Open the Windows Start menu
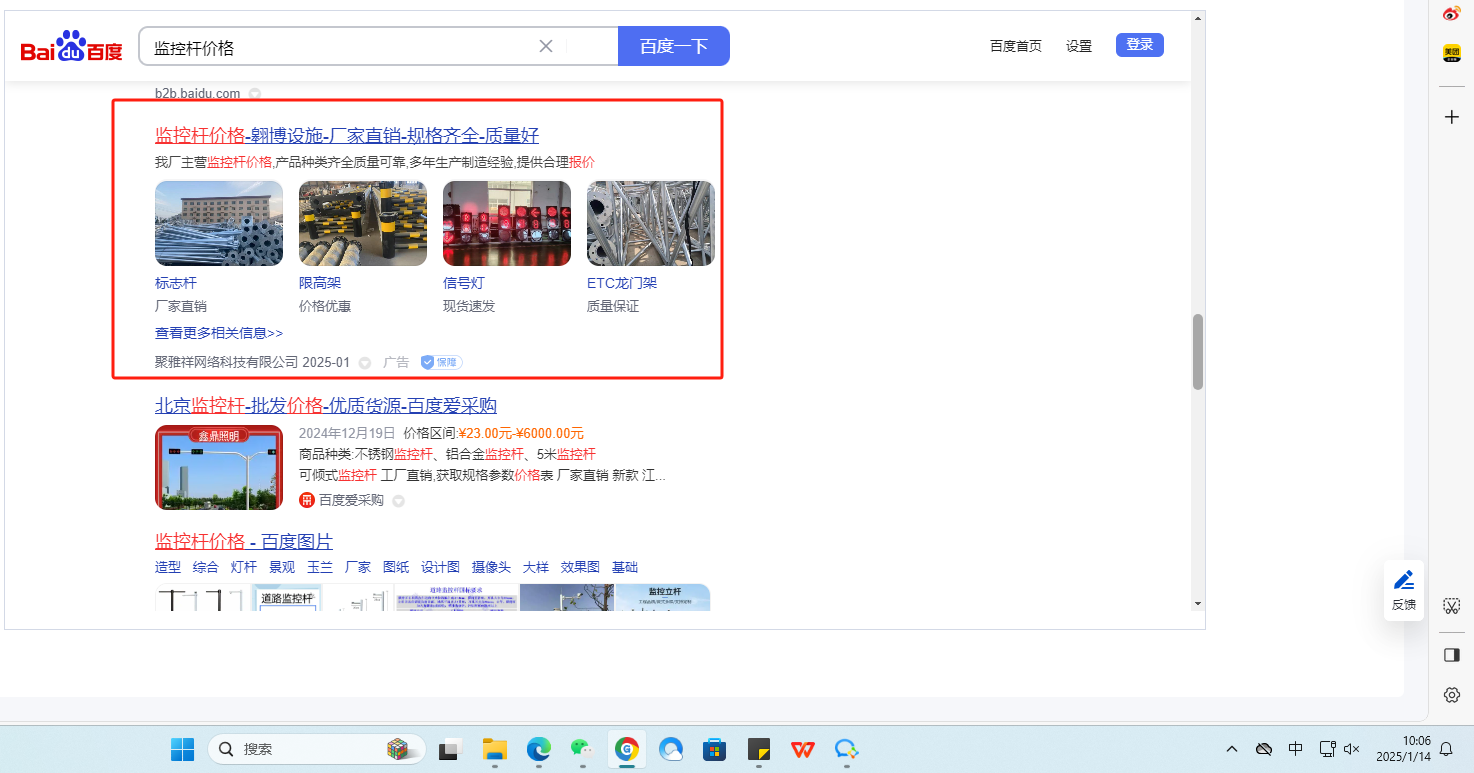The width and height of the screenshot is (1474, 773). pos(183,749)
